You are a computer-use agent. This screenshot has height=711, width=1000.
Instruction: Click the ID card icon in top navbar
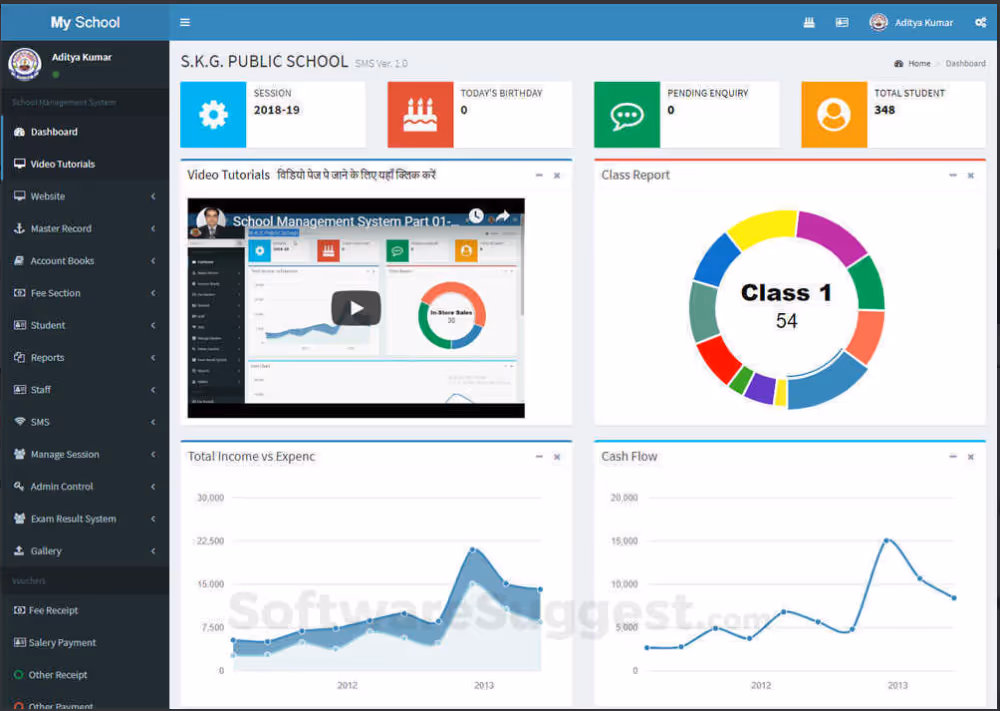pyautogui.click(x=842, y=22)
